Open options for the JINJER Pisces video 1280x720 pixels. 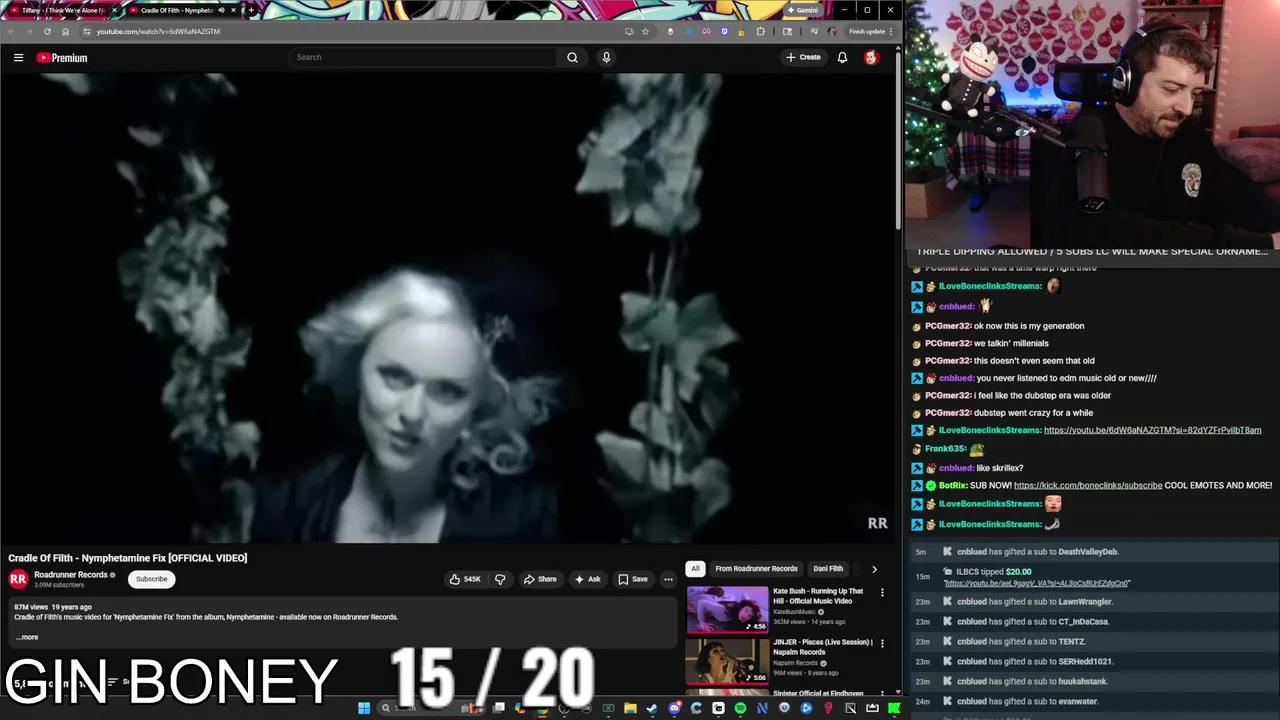pyautogui.click(x=882, y=644)
